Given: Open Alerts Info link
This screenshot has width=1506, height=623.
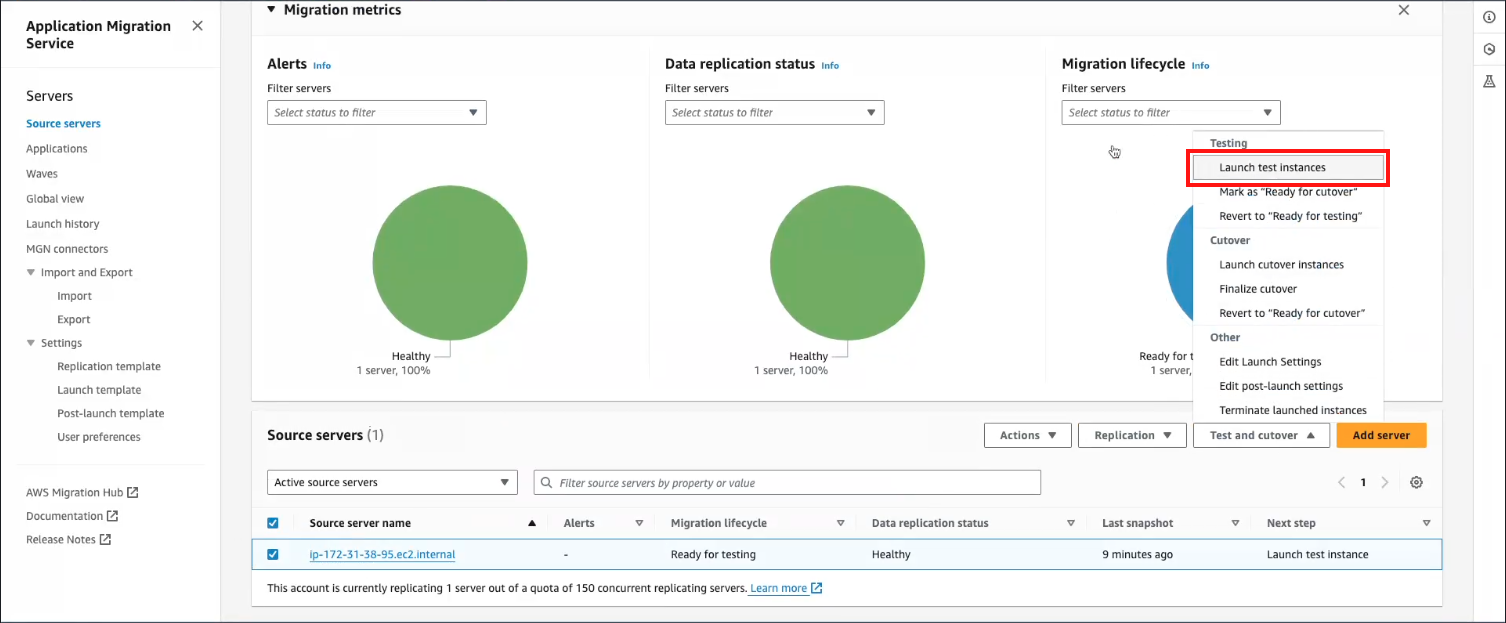Looking at the screenshot, I should click(322, 65).
